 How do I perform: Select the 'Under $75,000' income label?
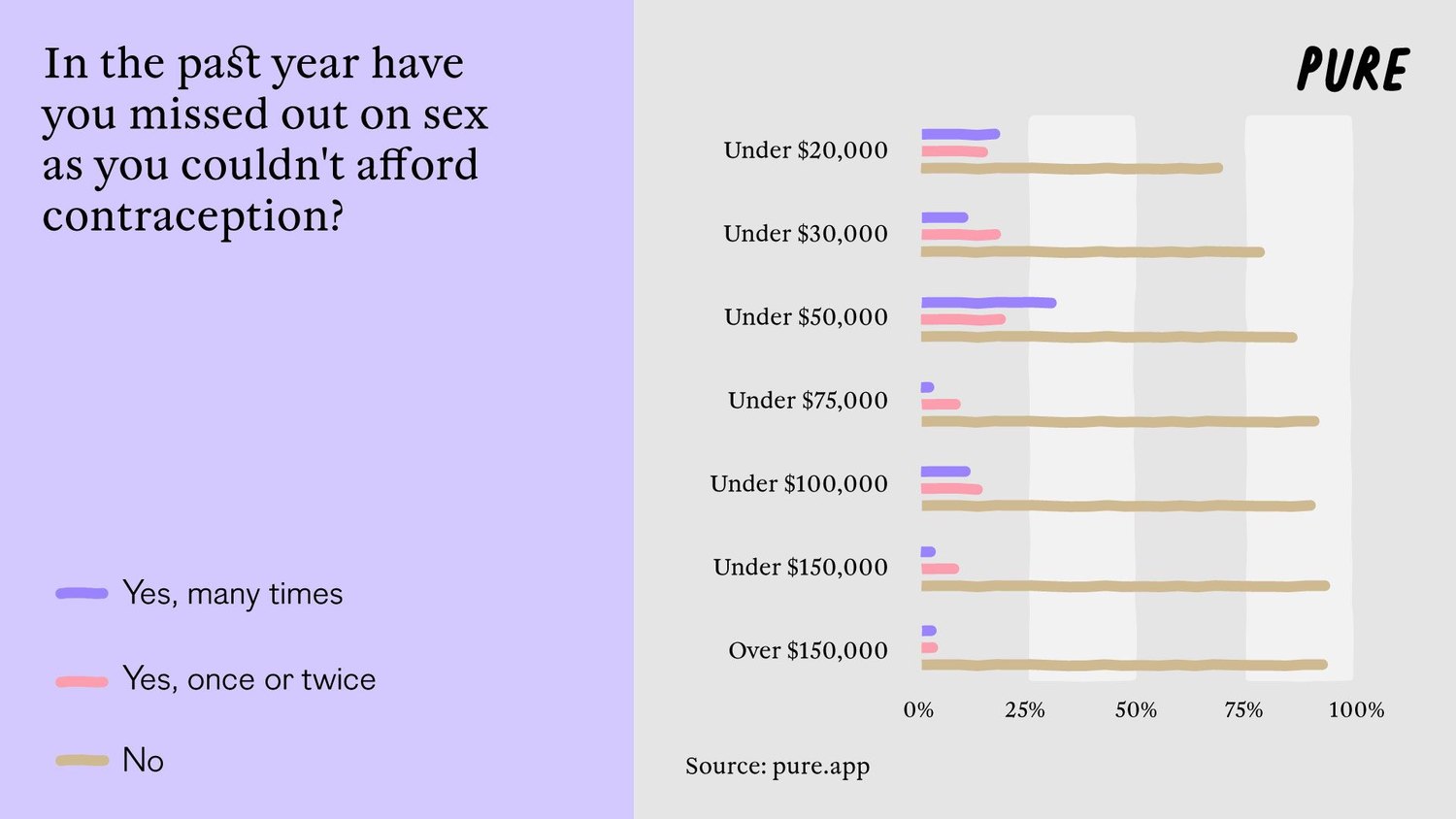pos(808,401)
